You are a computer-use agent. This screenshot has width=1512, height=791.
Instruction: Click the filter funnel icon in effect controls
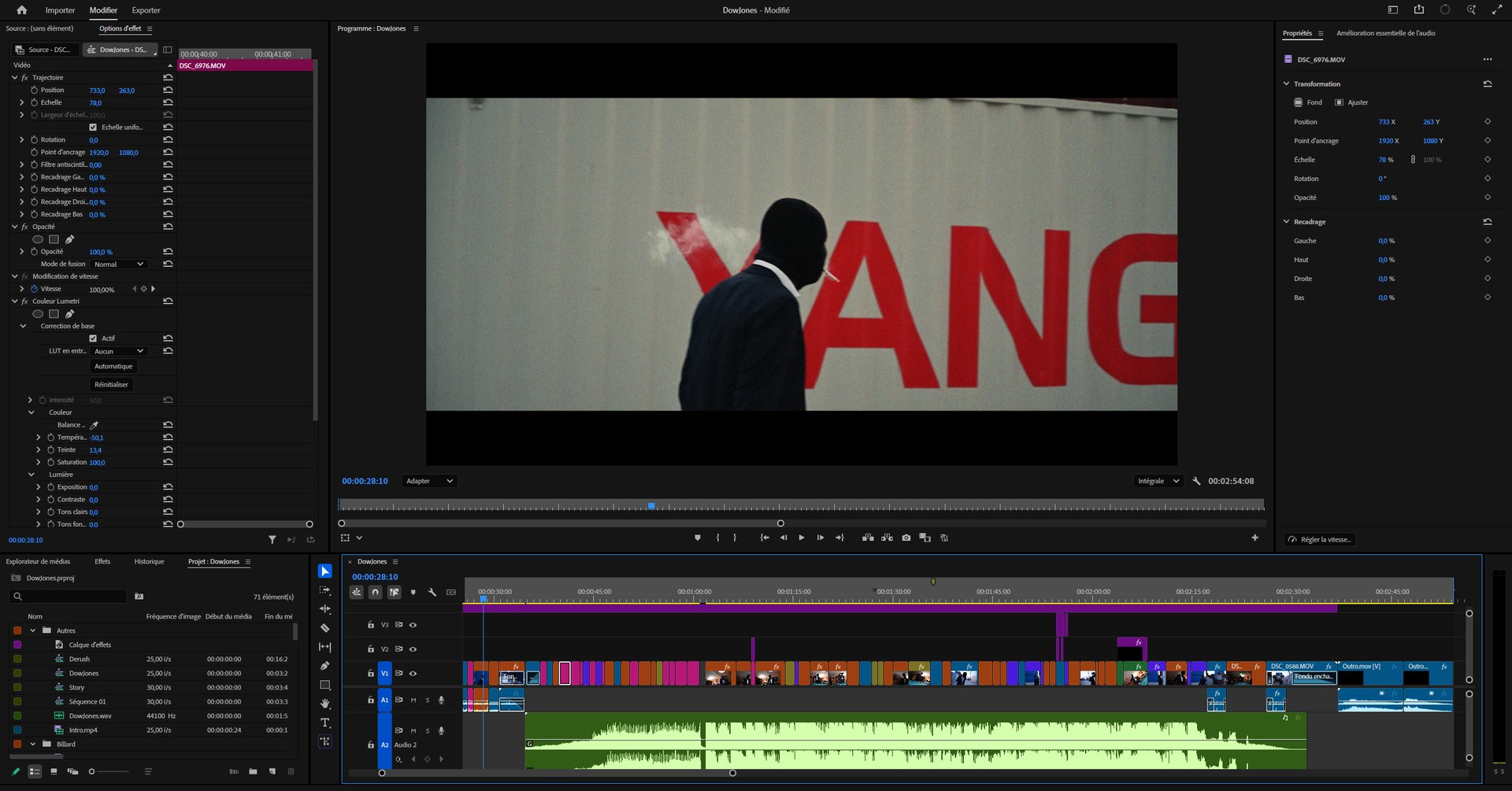coord(272,540)
